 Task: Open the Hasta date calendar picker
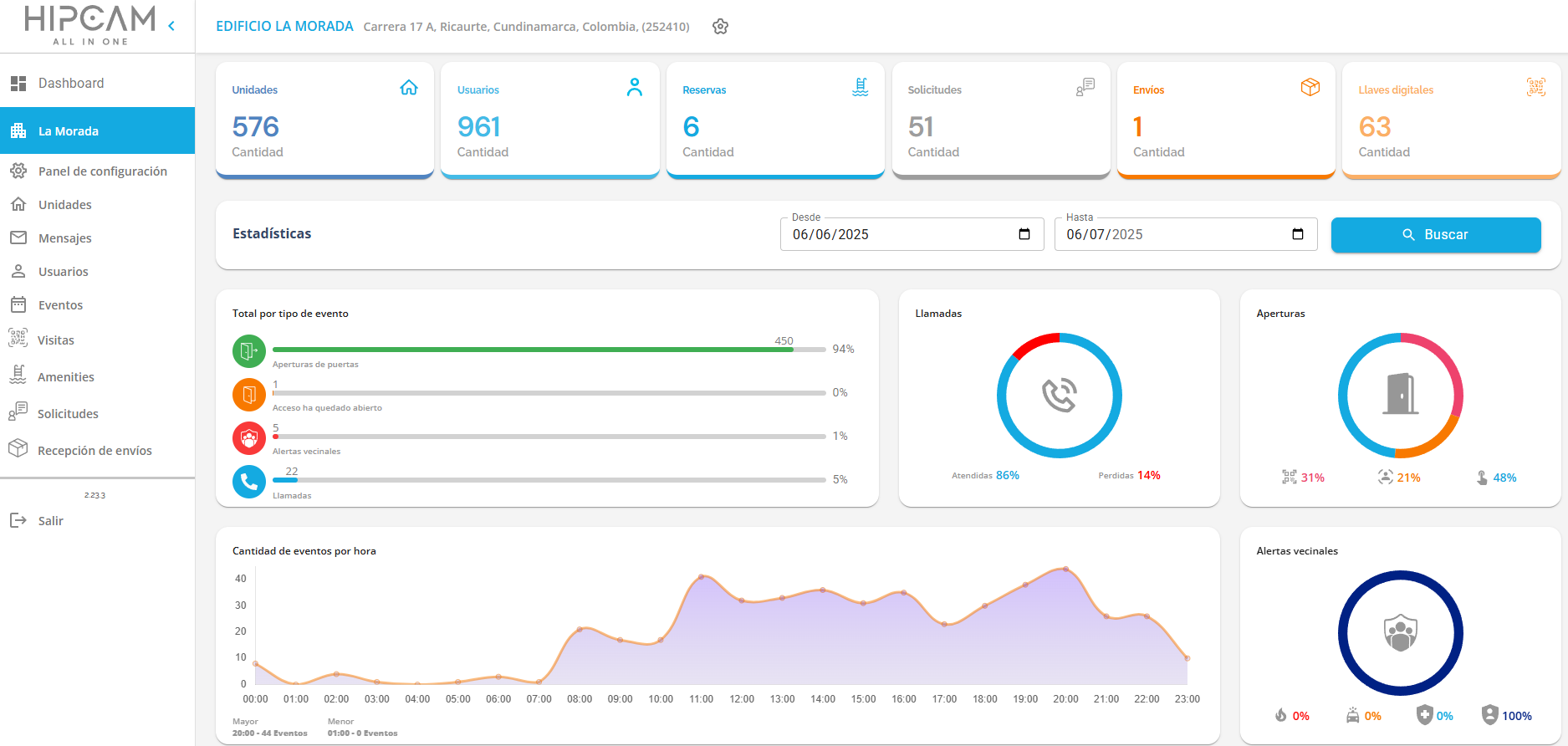point(1298,234)
